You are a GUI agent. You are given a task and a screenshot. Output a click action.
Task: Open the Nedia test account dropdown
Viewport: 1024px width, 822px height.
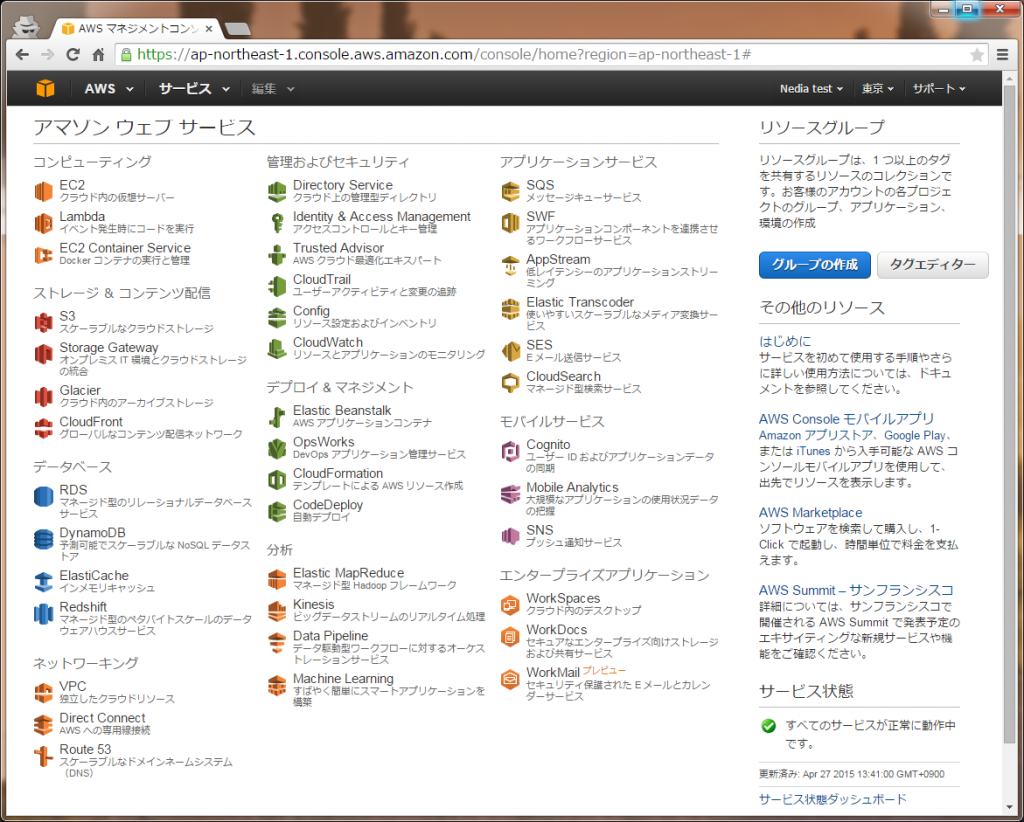click(811, 89)
